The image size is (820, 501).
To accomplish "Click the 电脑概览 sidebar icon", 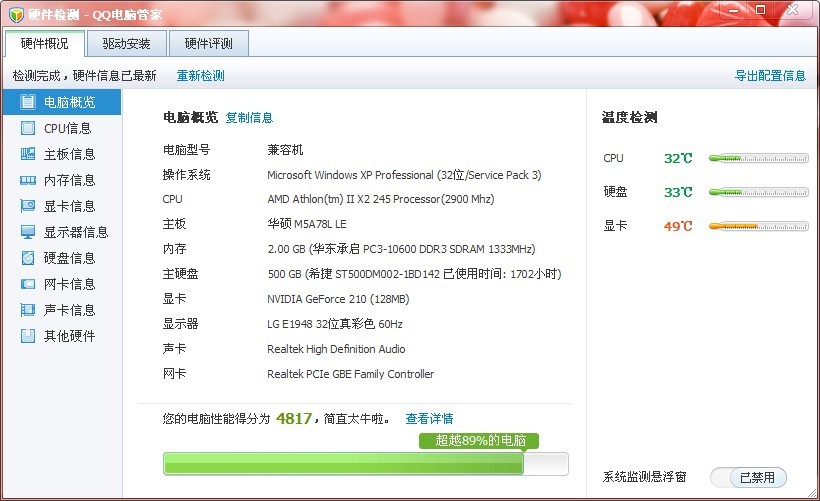I will (28, 102).
